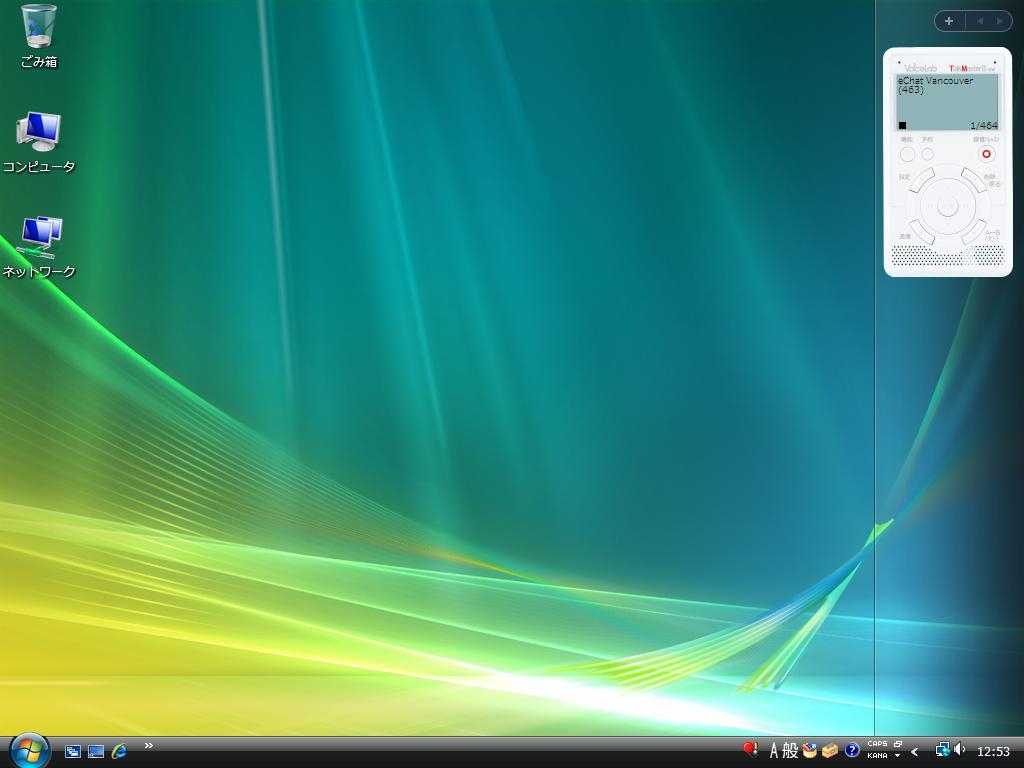Click the taskbar clock showing 12:53
The height and width of the screenshot is (768, 1024).
click(x=993, y=752)
